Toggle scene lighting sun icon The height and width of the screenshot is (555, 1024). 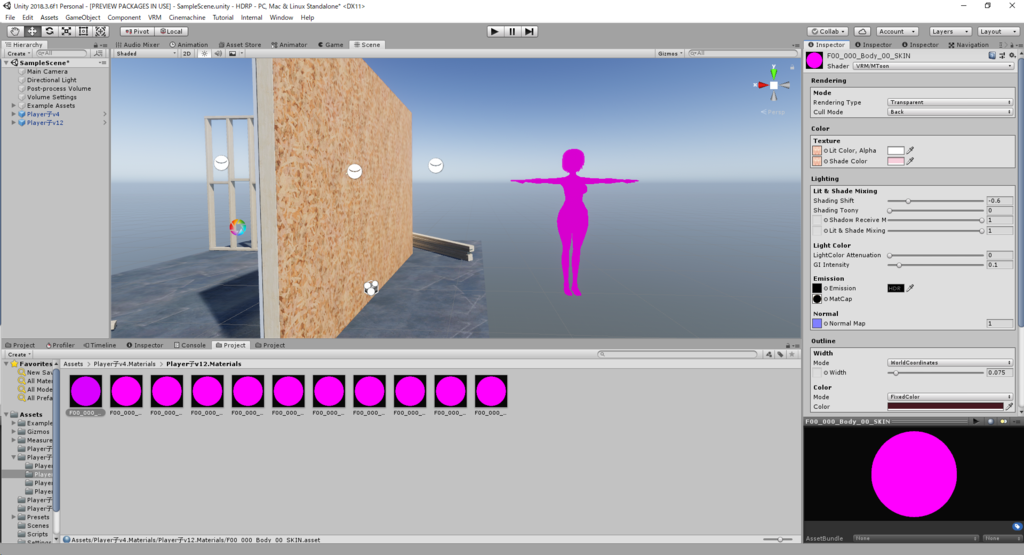(204, 54)
